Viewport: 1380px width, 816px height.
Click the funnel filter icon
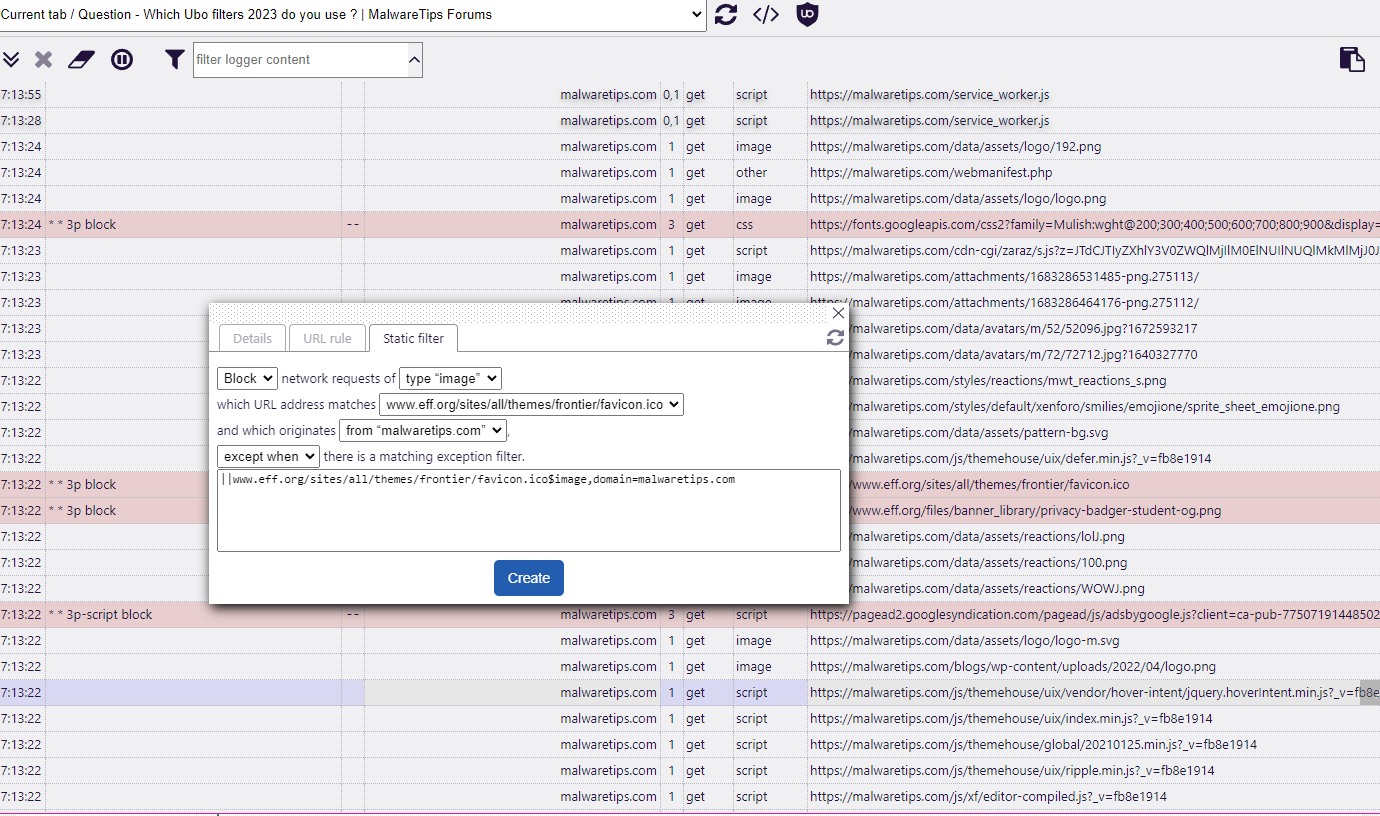(x=175, y=60)
